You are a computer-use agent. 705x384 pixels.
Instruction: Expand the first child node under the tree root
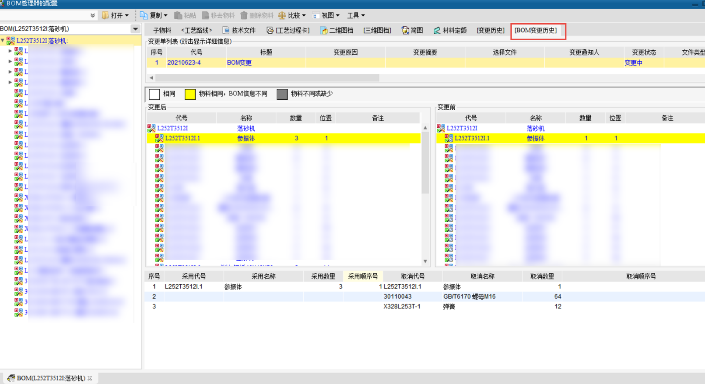[10, 51]
